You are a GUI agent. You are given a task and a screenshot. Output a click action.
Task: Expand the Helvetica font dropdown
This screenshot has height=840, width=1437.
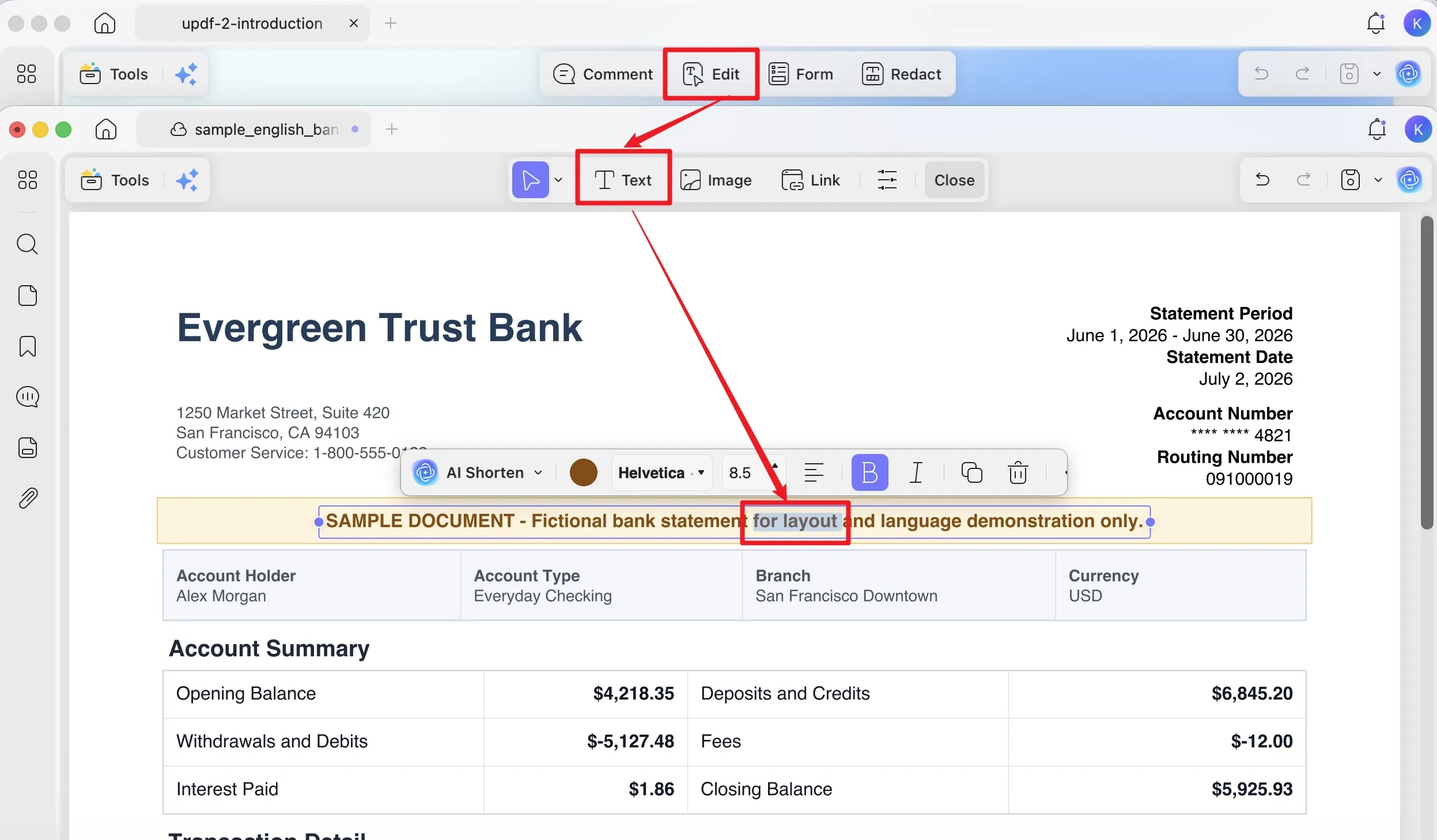661,472
